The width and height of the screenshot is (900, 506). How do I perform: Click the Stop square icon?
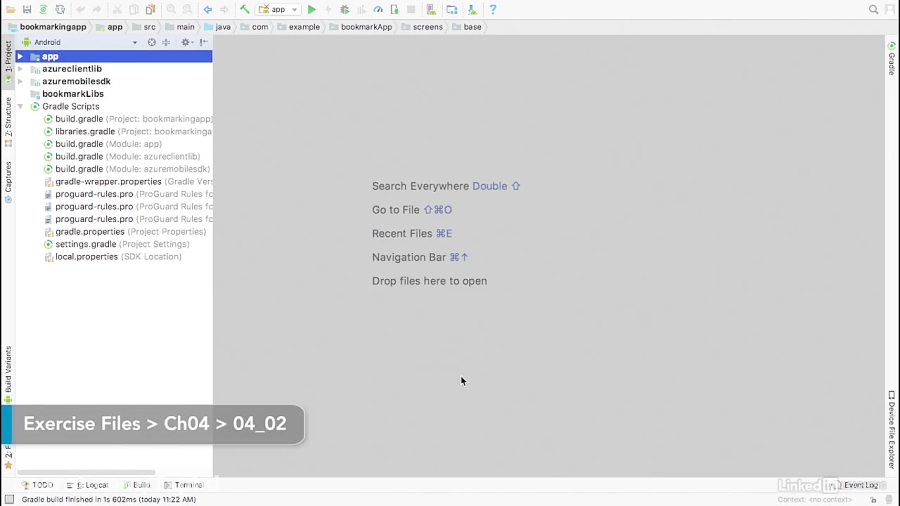[411, 10]
